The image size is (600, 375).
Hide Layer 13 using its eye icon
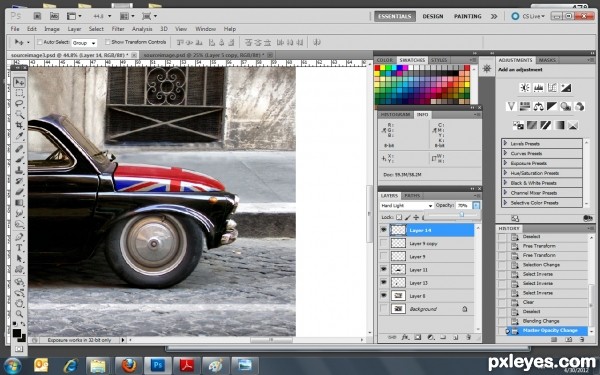tap(383, 282)
